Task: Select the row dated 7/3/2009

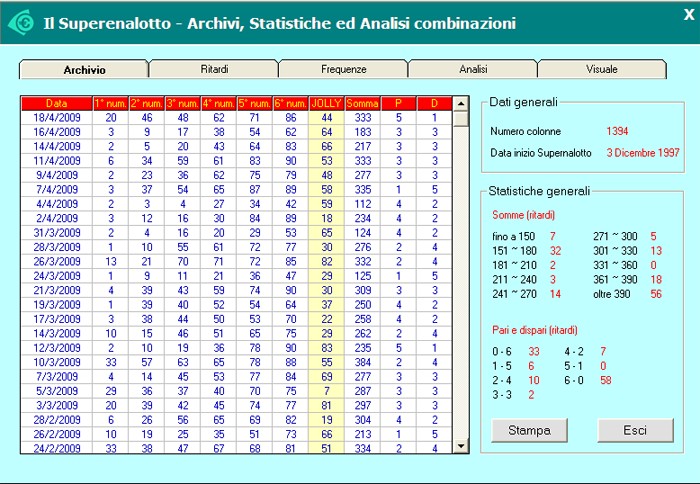Action: (x=237, y=377)
